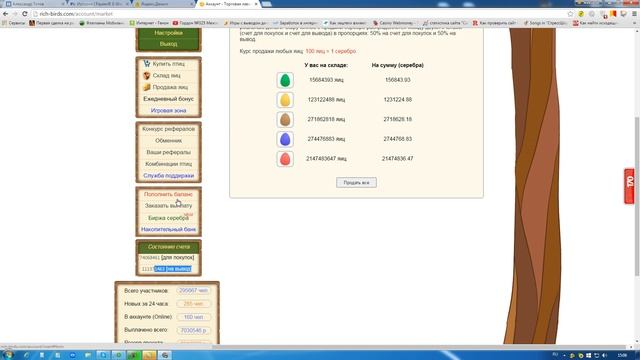The height and width of the screenshot is (360, 640).
Task: Click the green egg icon
Action: (x=285, y=80)
